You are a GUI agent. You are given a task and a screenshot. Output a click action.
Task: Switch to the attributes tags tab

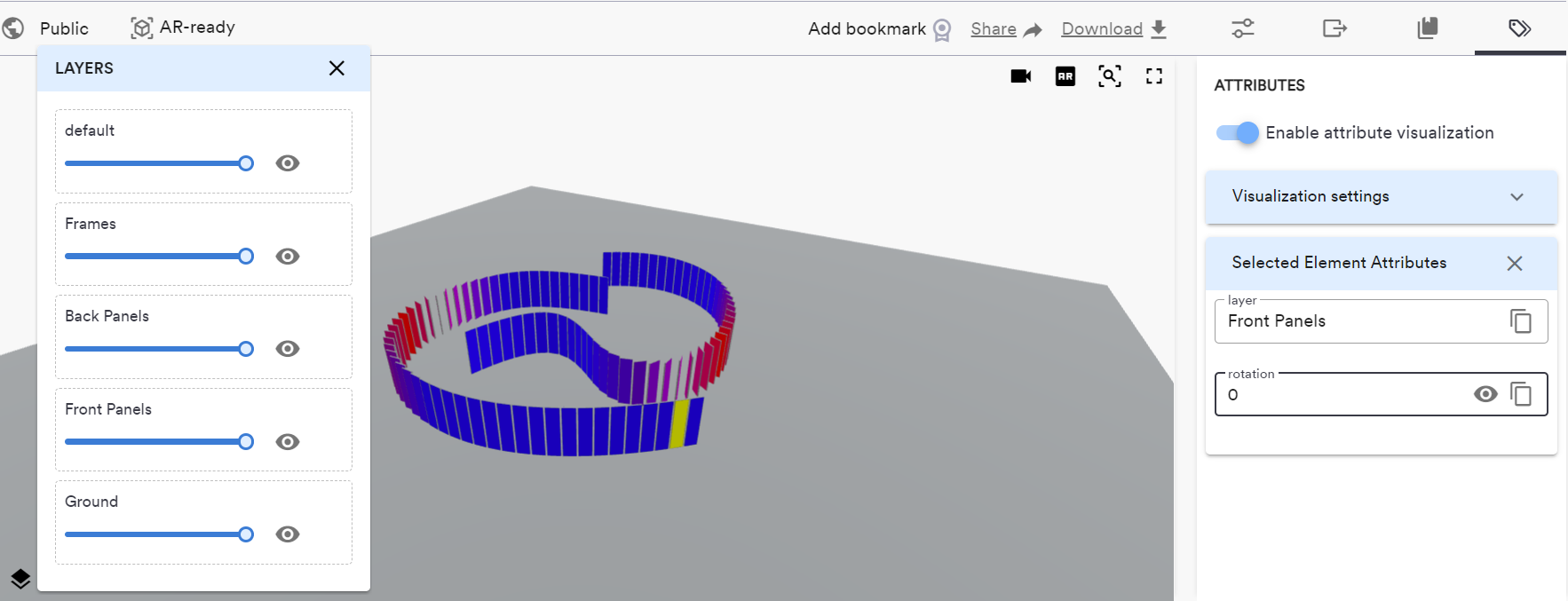tap(1520, 28)
